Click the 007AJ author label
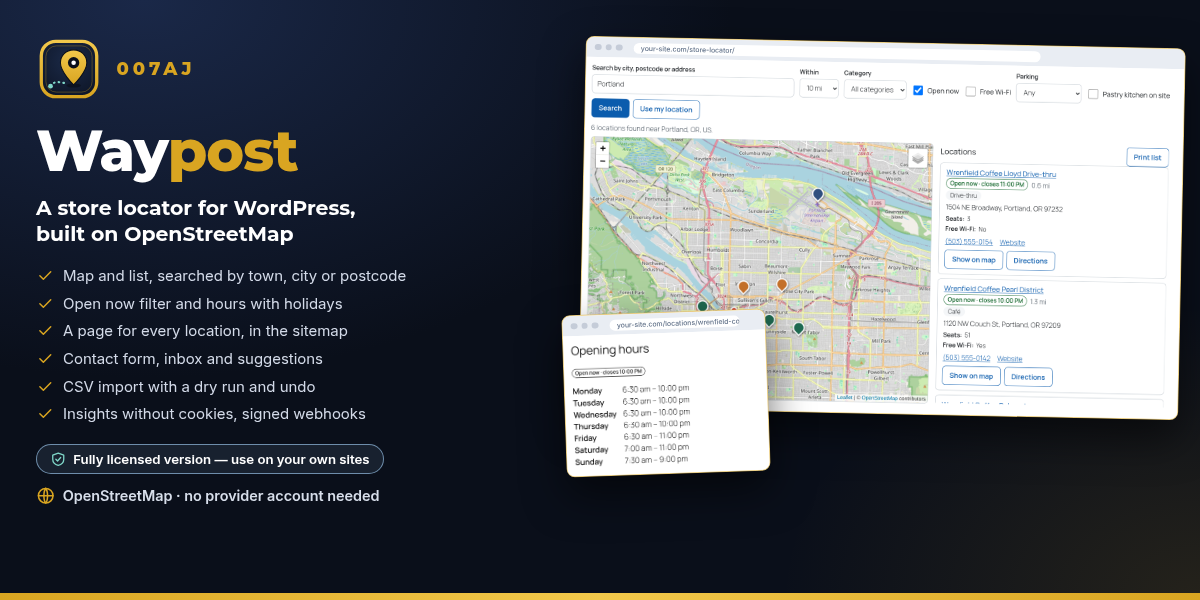The image size is (1200, 600). pyautogui.click(x=154, y=69)
